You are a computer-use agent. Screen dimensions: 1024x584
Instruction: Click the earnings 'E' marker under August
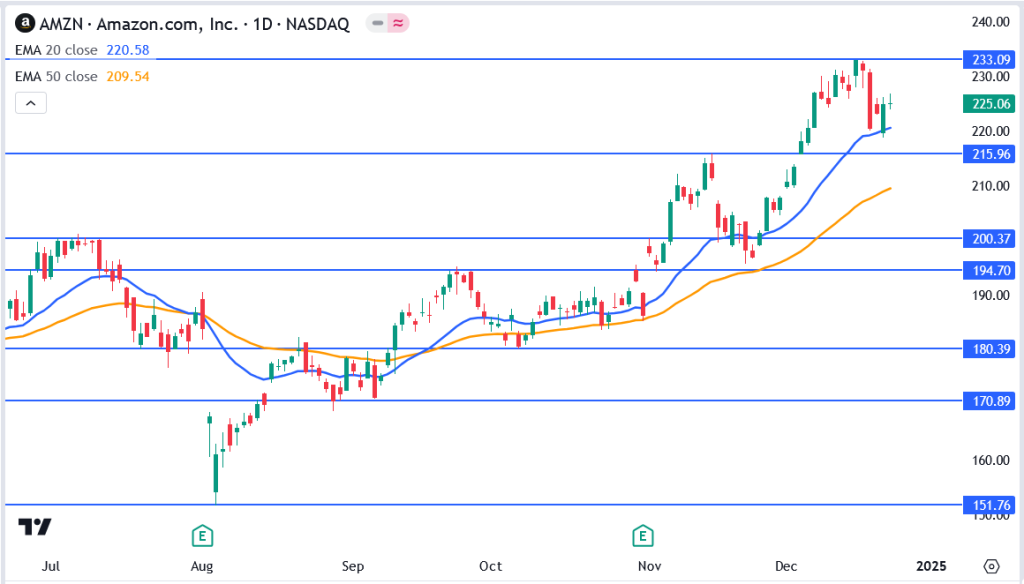203,537
